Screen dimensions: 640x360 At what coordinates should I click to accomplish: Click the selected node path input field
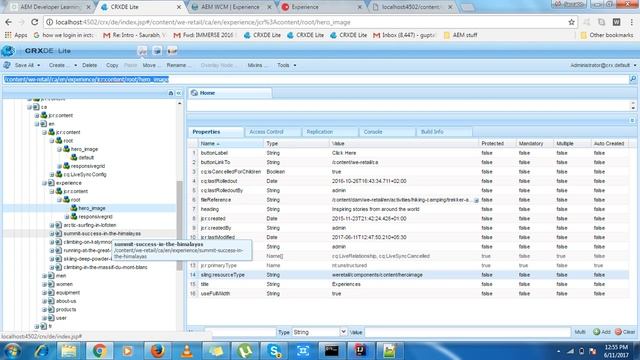pyautogui.click(x=316, y=79)
